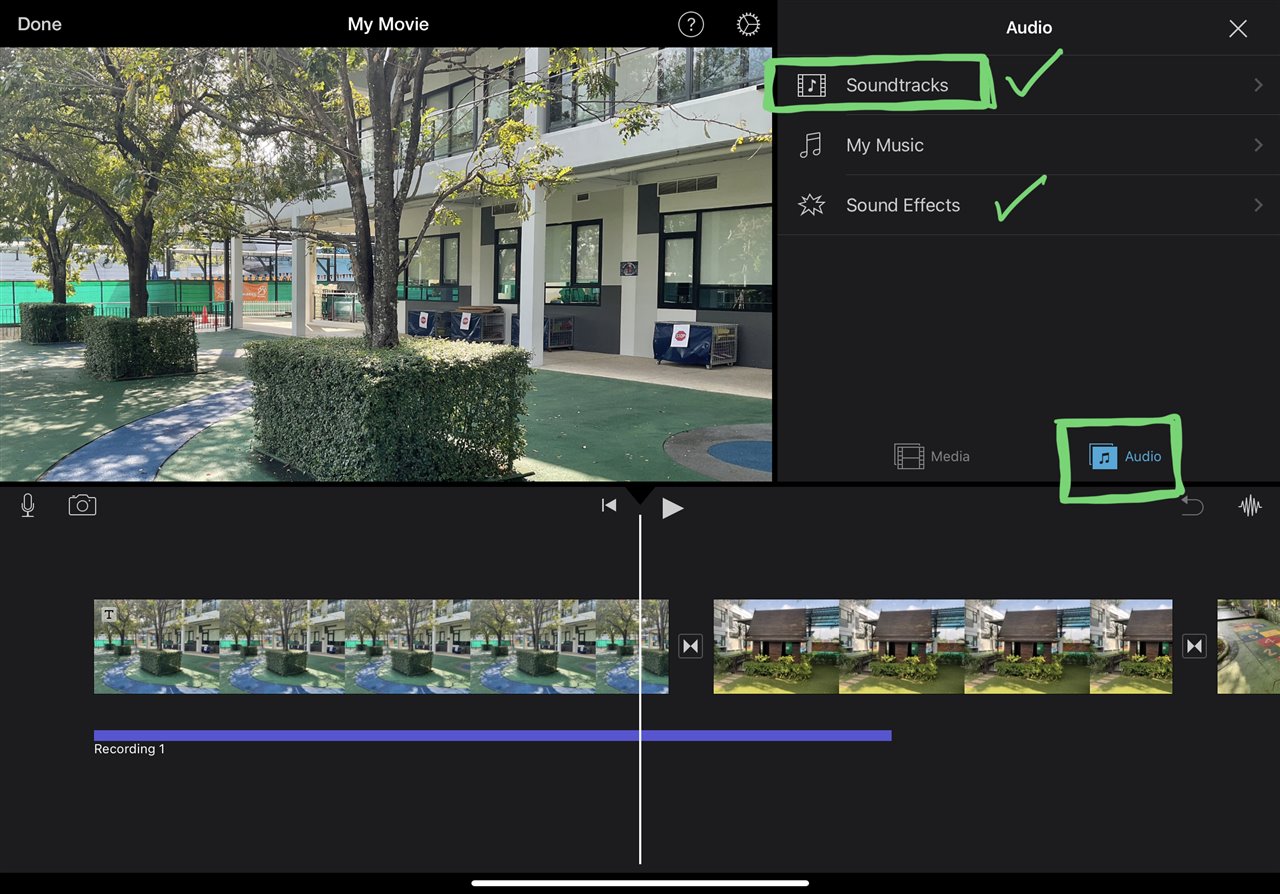Select the partially visible third clip
1280x894 pixels.
(1248, 646)
